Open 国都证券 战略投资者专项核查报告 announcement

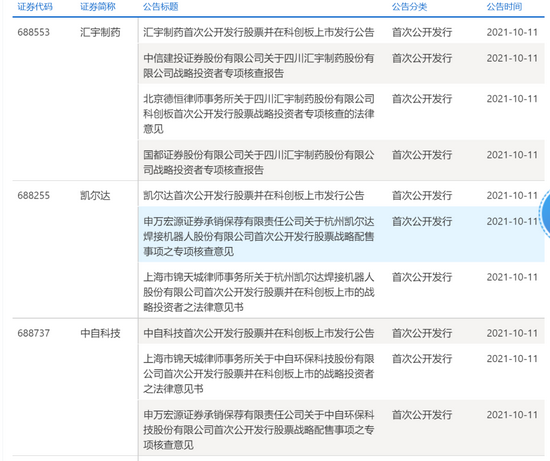click(x=259, y=162)
